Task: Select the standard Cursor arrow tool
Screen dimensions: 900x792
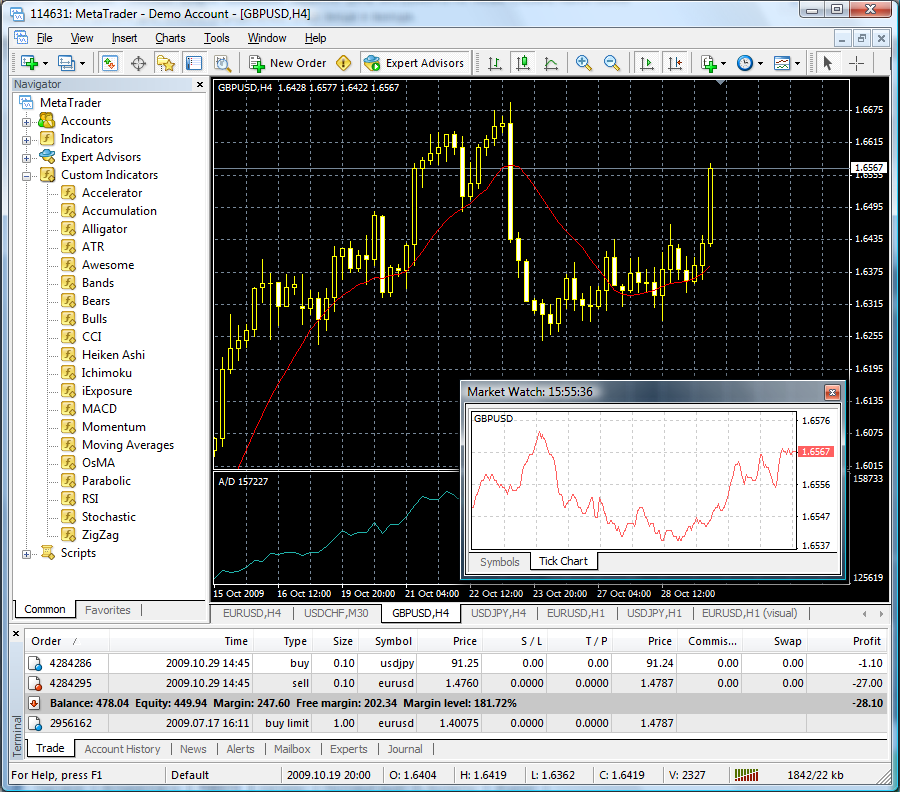Action: 827,63
